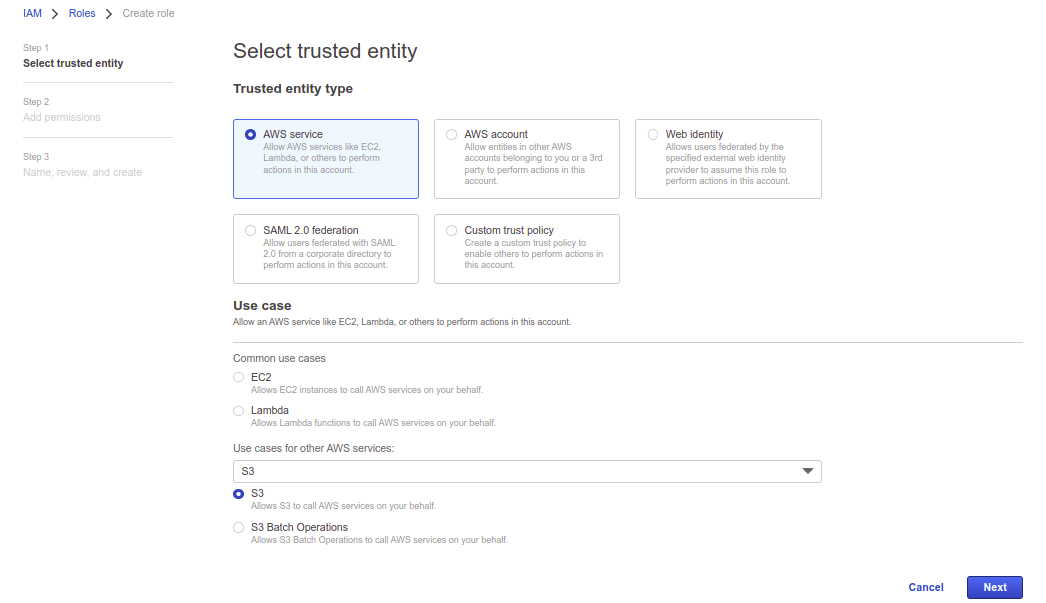Viewport: 1046px width, 603px height.
Task: Go to IAM breadcrumb link
Action: 32,14
